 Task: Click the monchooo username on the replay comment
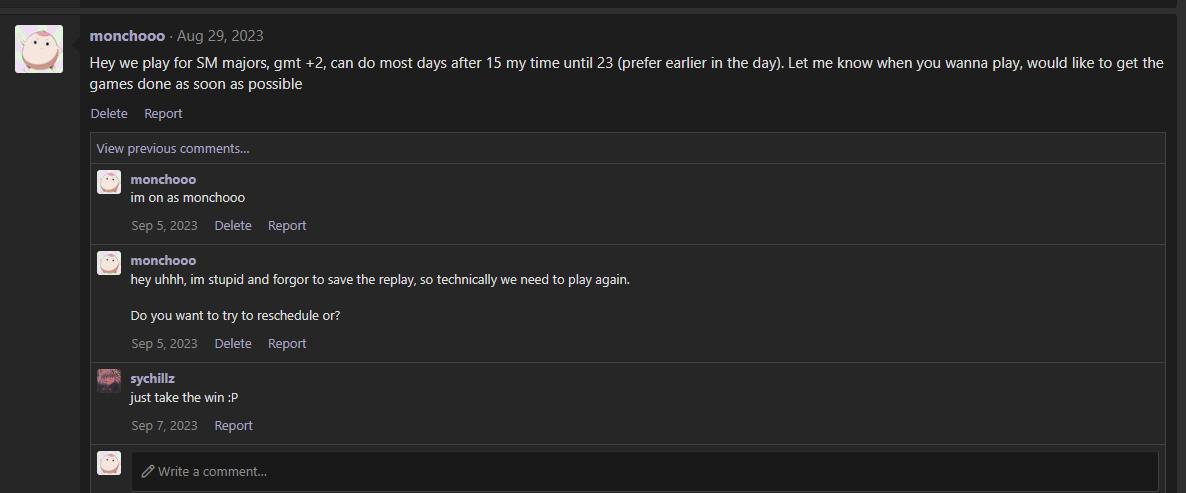click(x=163, y=261)
